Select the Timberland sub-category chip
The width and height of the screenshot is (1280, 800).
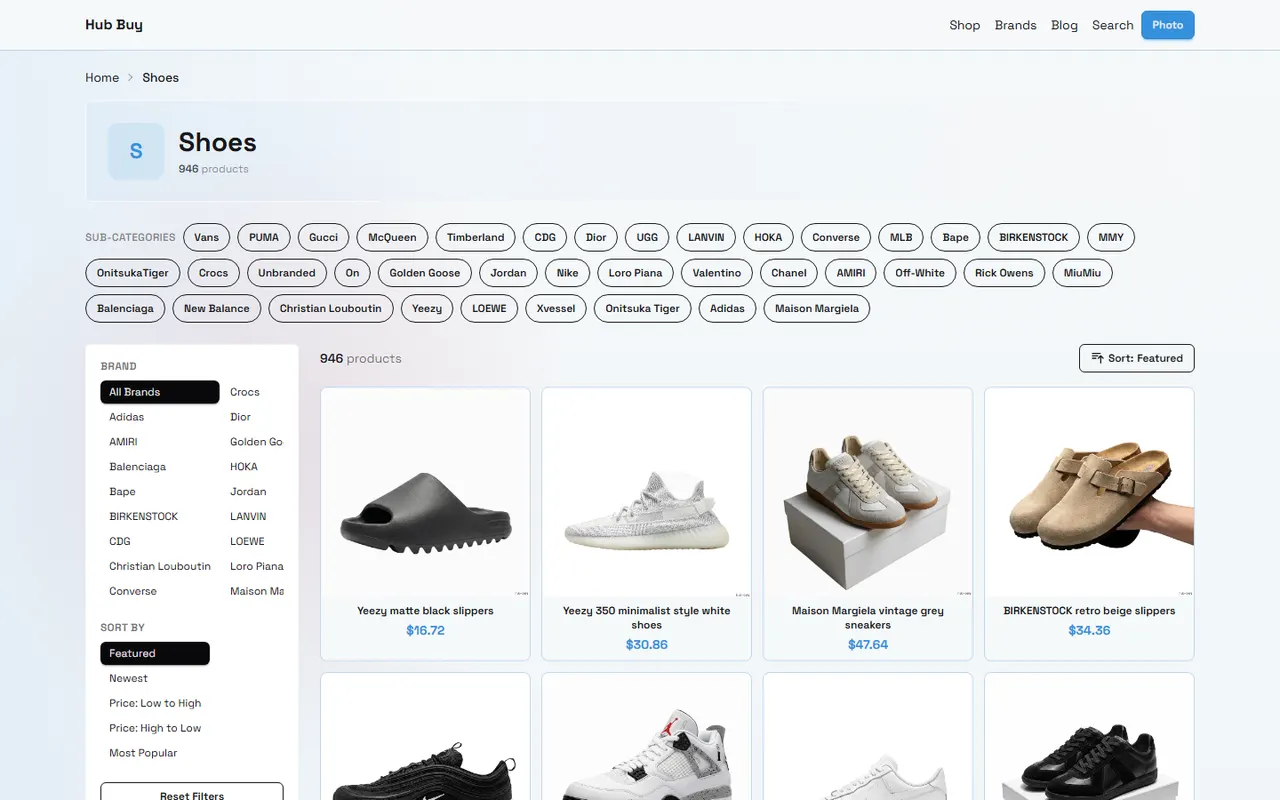475,237
